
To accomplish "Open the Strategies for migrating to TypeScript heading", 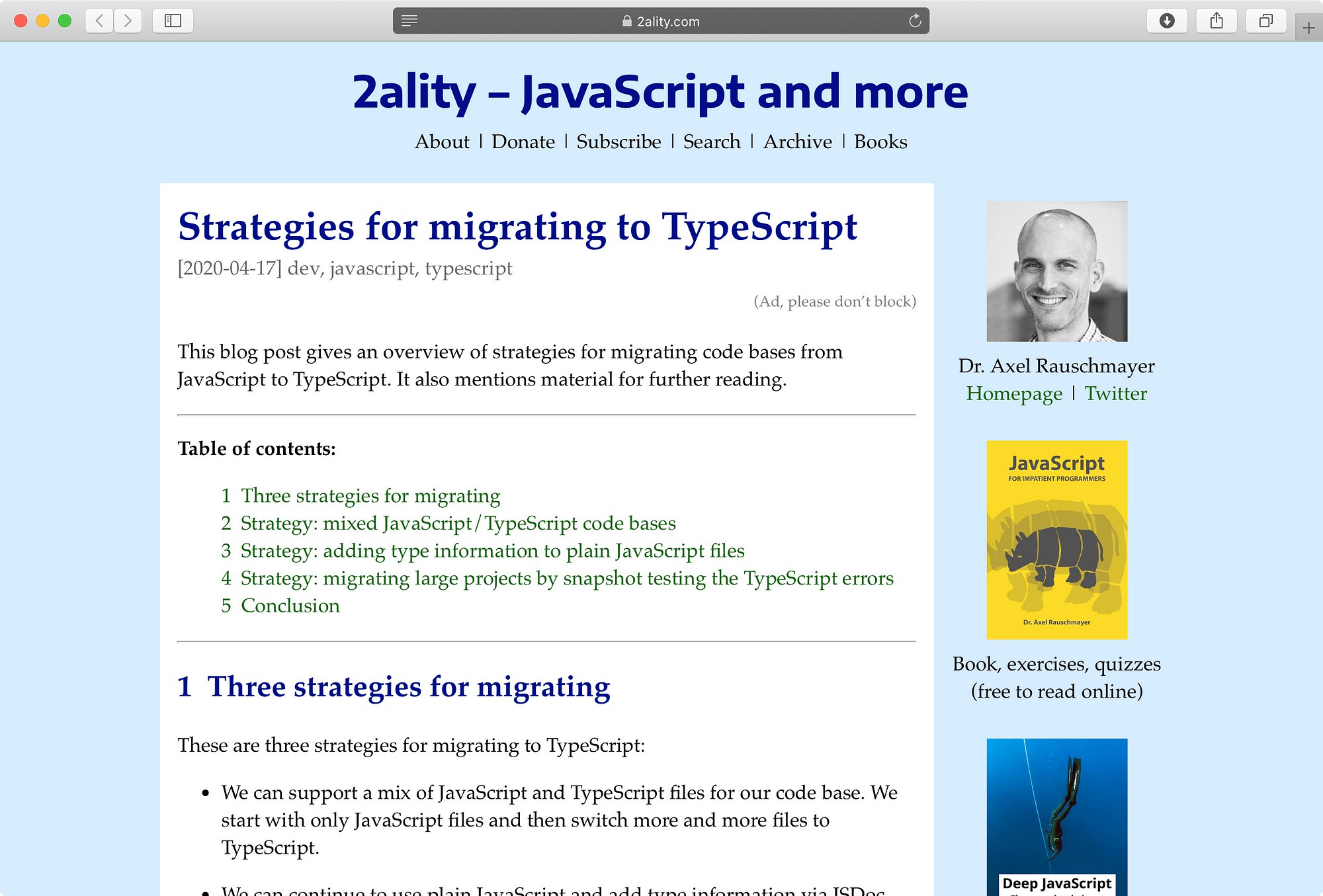I will point(517,227).
